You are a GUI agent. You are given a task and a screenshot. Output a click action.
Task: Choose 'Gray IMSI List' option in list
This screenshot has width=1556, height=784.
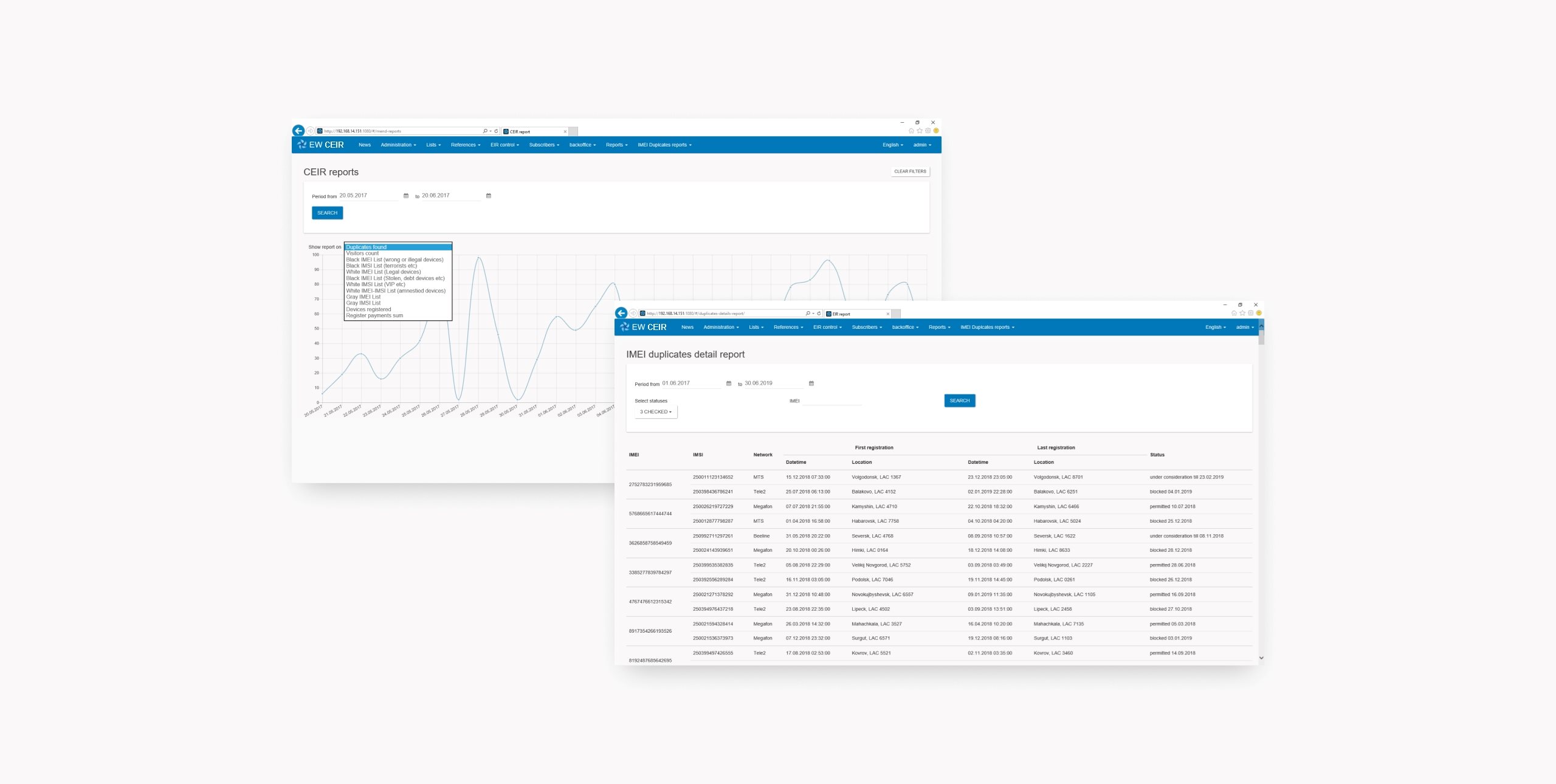tap(363, 303)
